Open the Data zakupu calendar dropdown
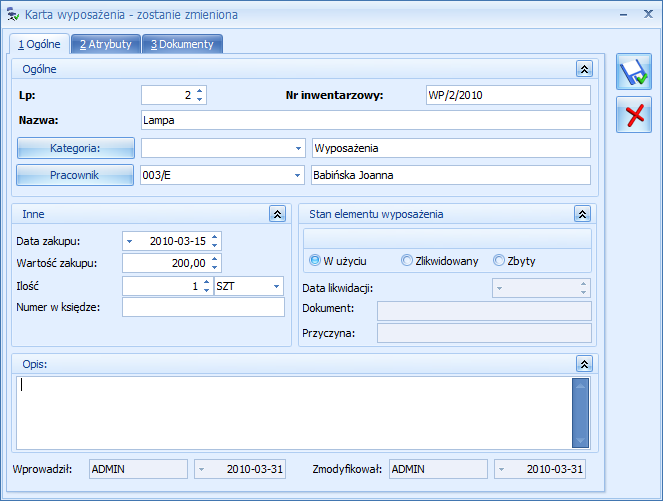The width and height of the screenshot is (663, 501). [129, 241]
